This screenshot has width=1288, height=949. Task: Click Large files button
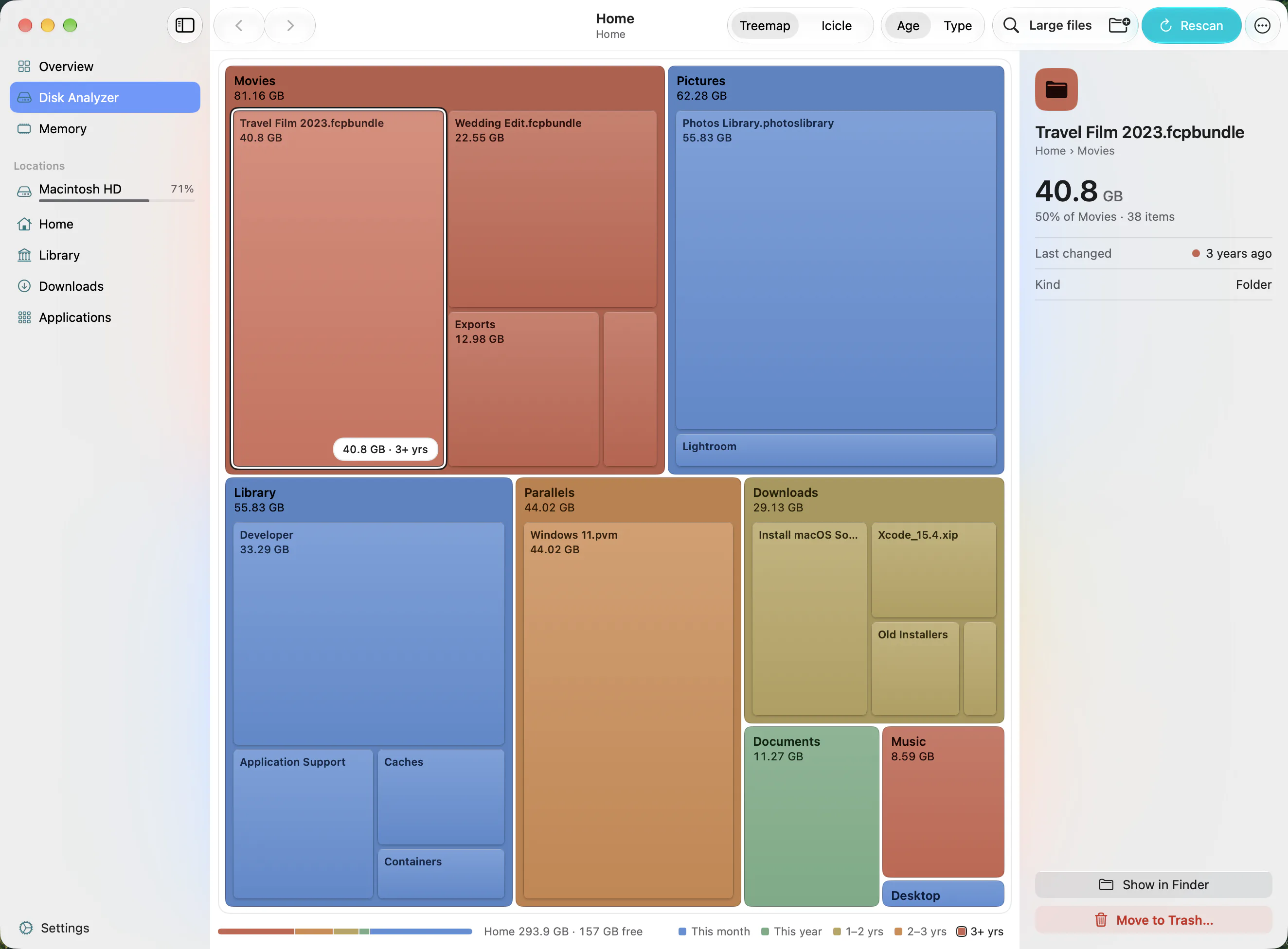(x=1060, y=25)
